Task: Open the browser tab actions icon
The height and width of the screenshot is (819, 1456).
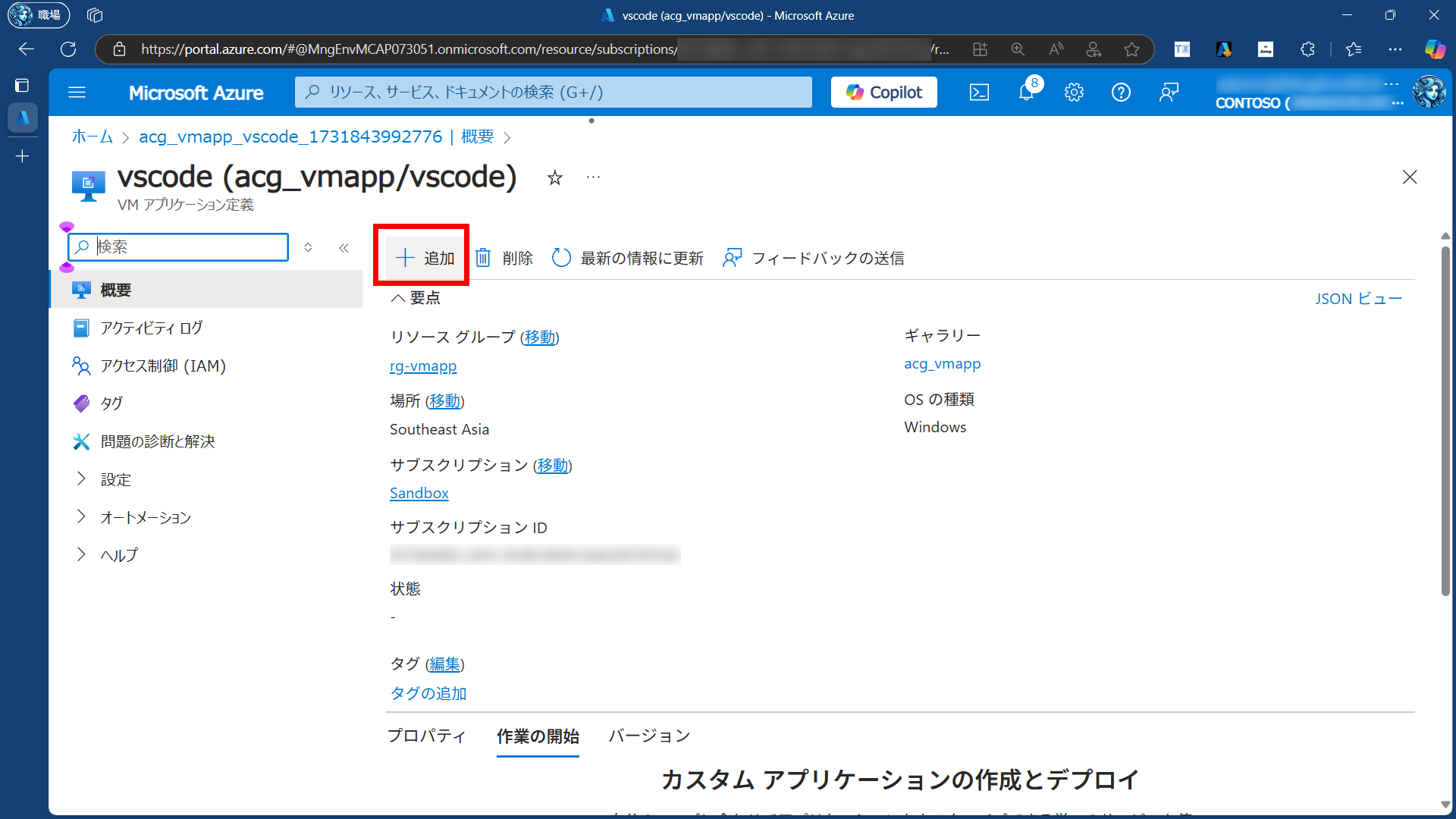Action: point(22,86)
